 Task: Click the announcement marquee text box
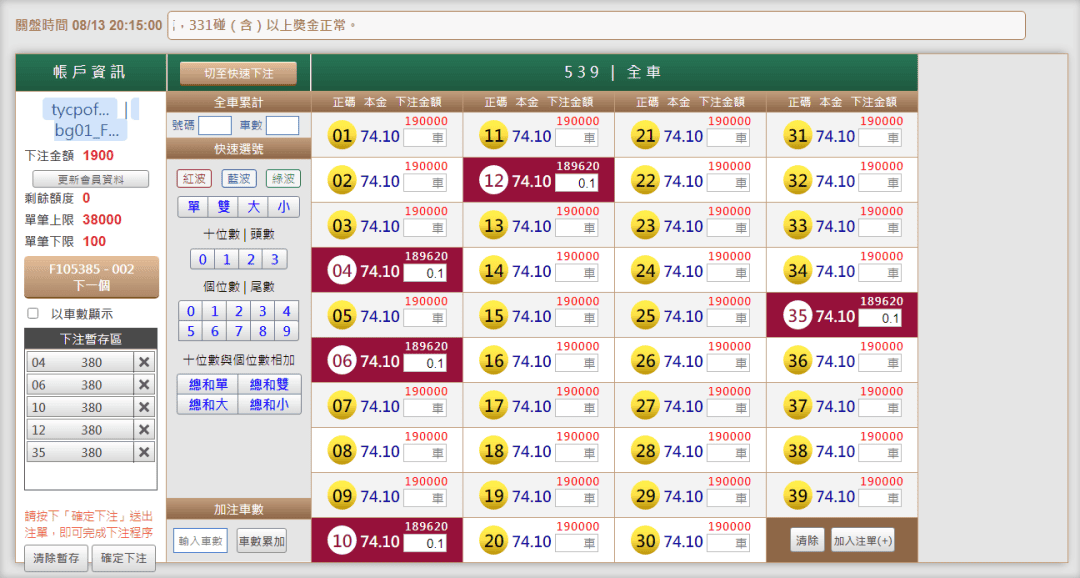[596, 25]
